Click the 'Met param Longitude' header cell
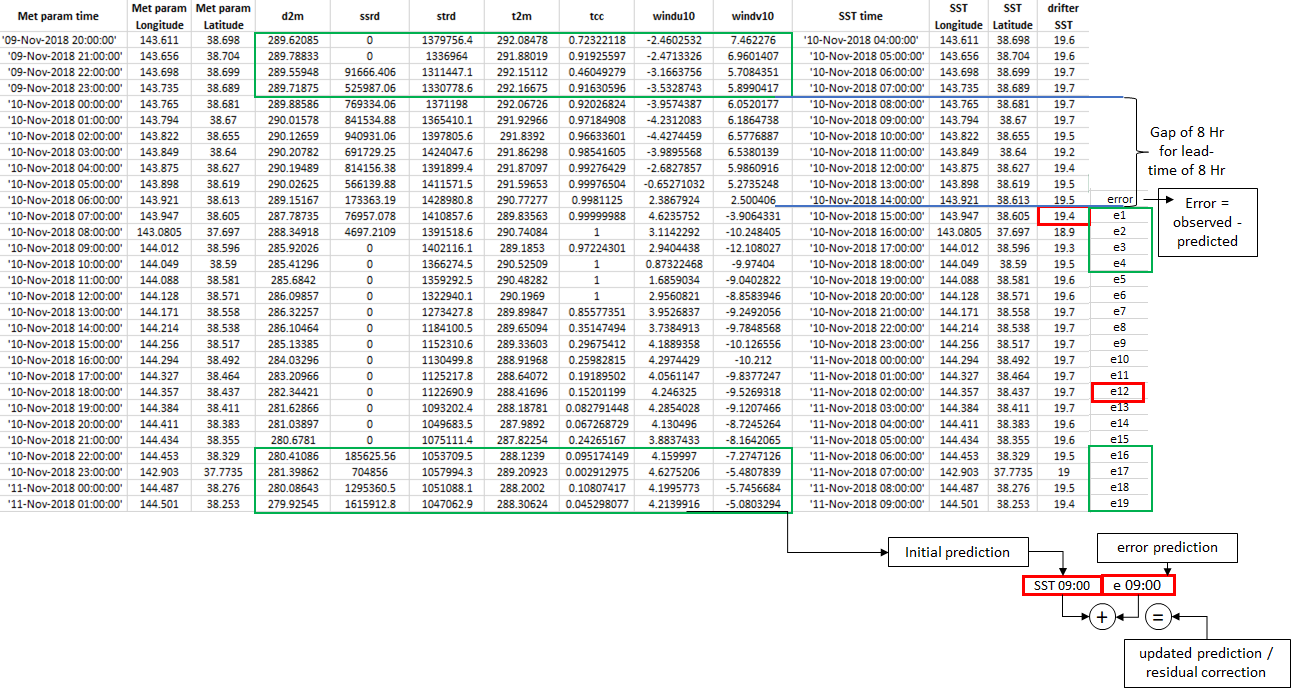The image size is (1296, 695). pyautogui.click(x=160, y=17)
